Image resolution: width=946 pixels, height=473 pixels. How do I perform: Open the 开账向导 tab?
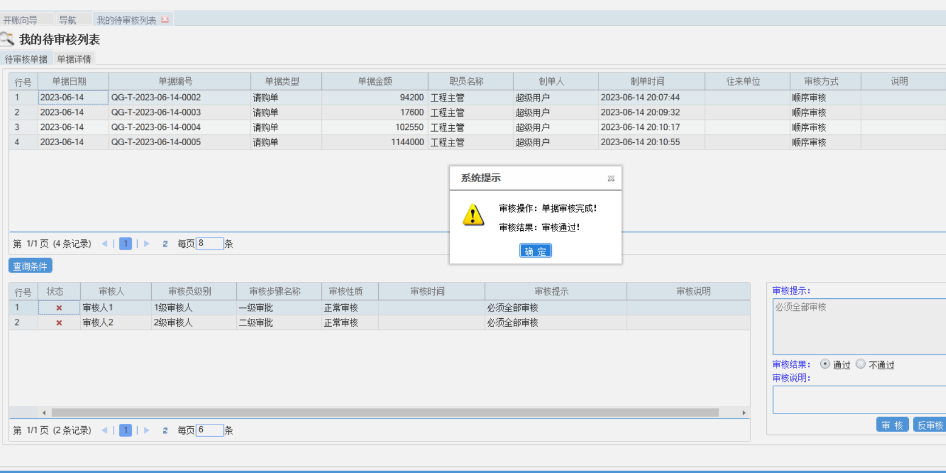[x=20, y=20]
